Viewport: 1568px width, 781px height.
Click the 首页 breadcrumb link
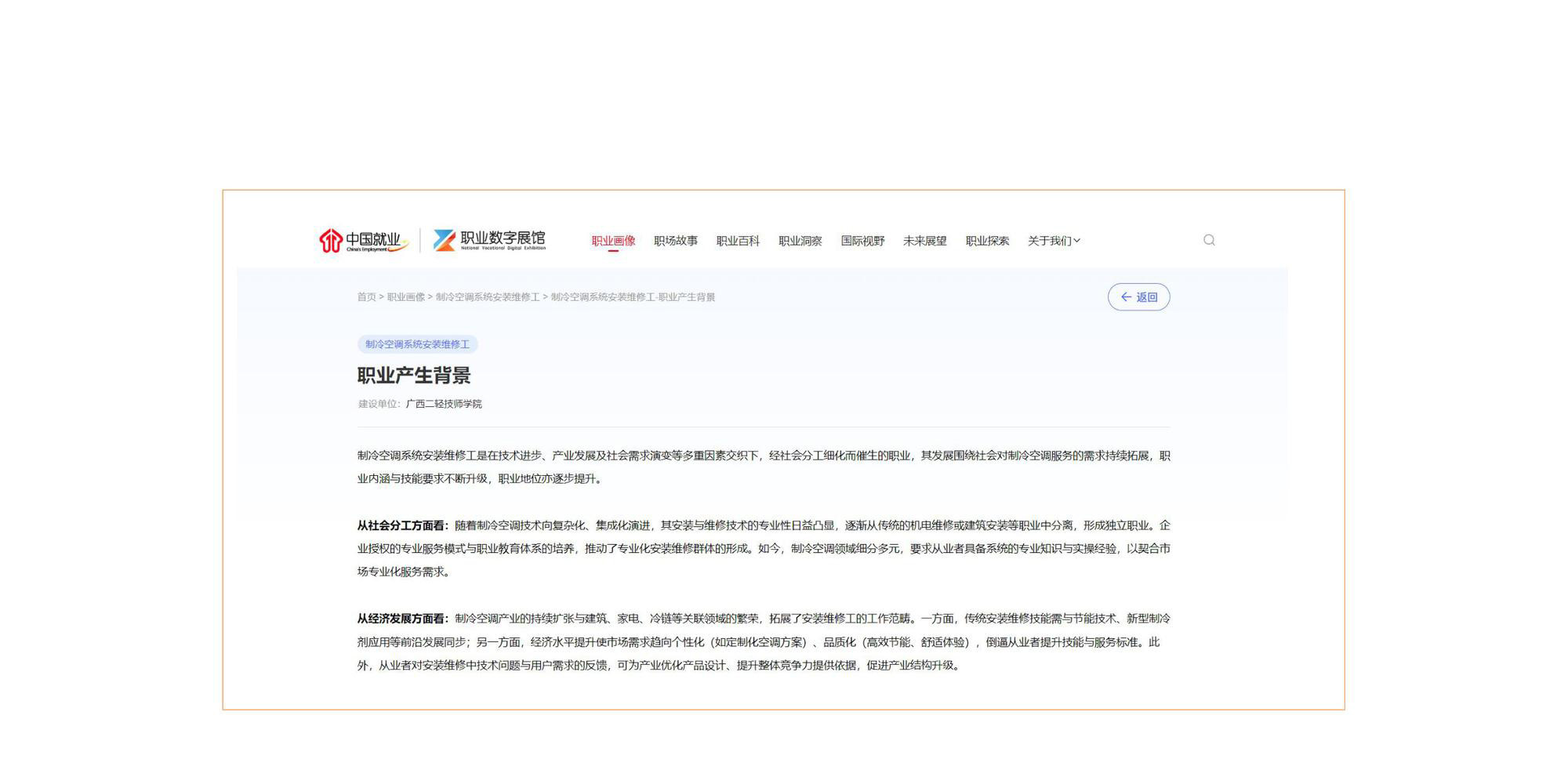367,297
